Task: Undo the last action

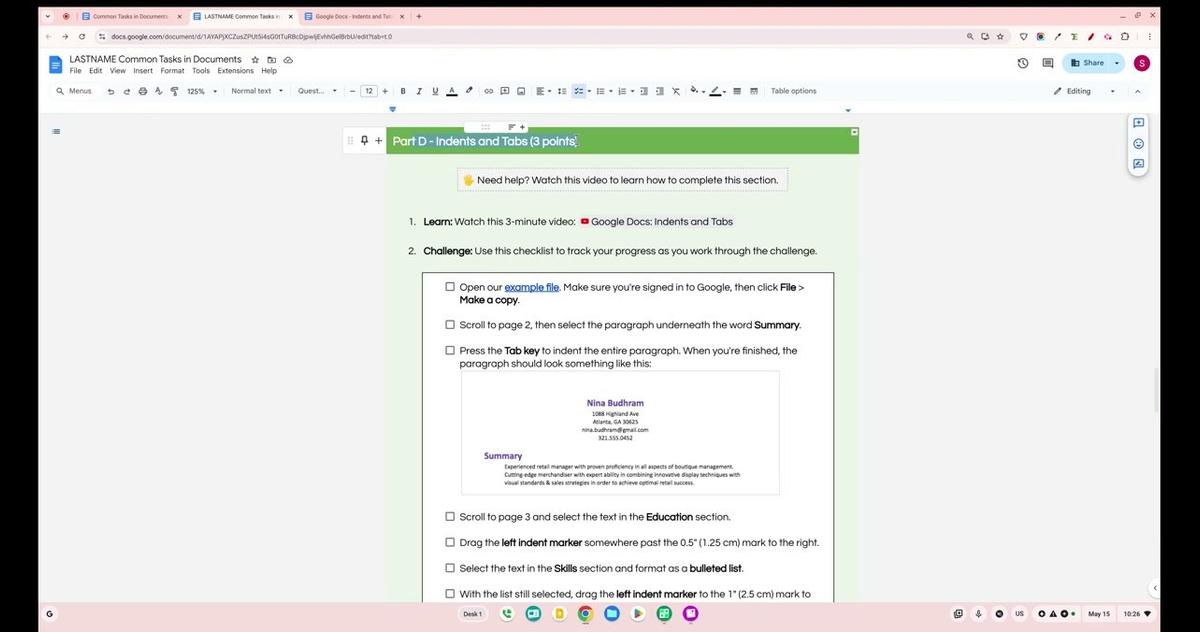Action: (x=111, y=91)
